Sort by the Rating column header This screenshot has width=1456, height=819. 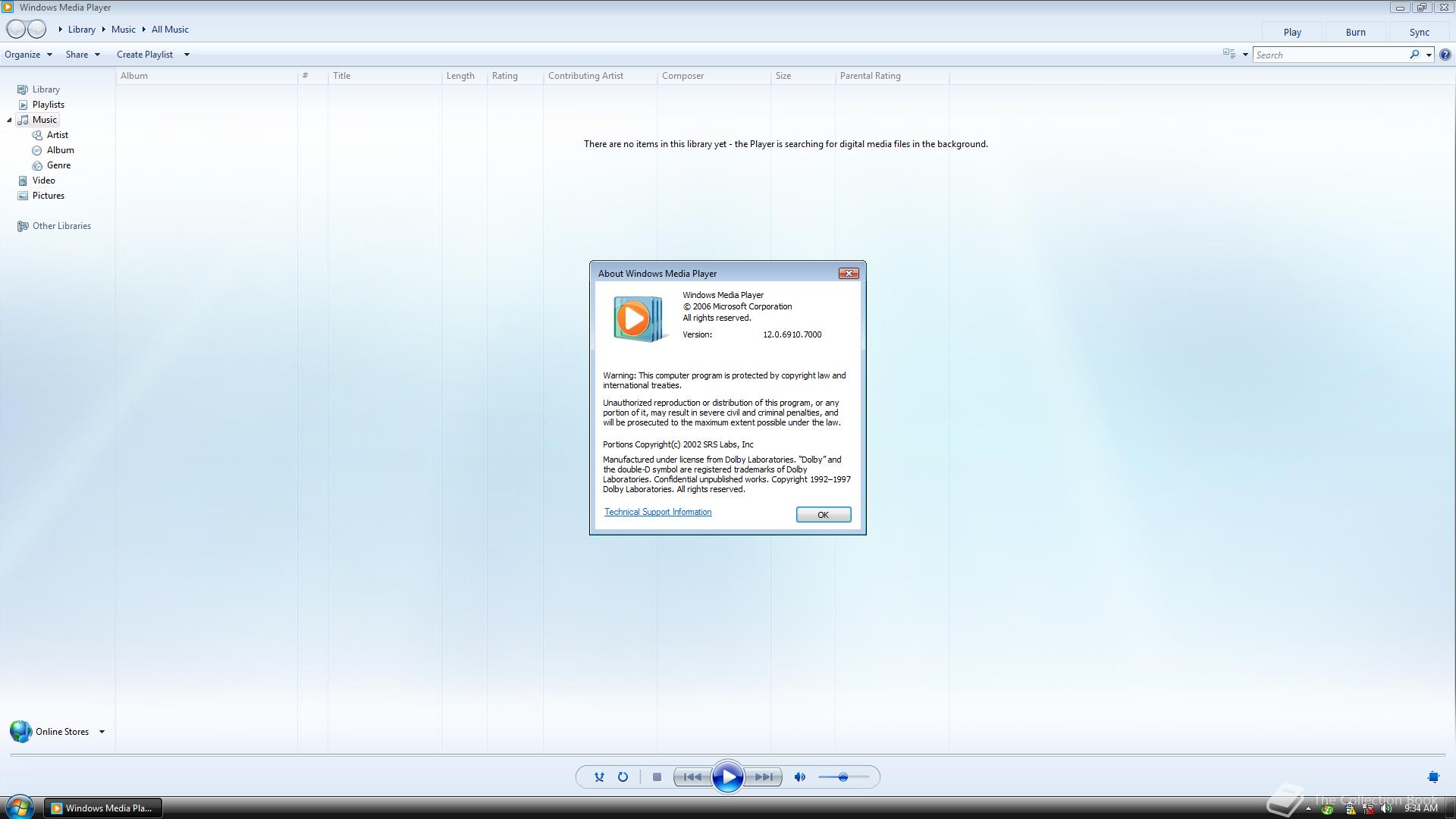(515, 76)
